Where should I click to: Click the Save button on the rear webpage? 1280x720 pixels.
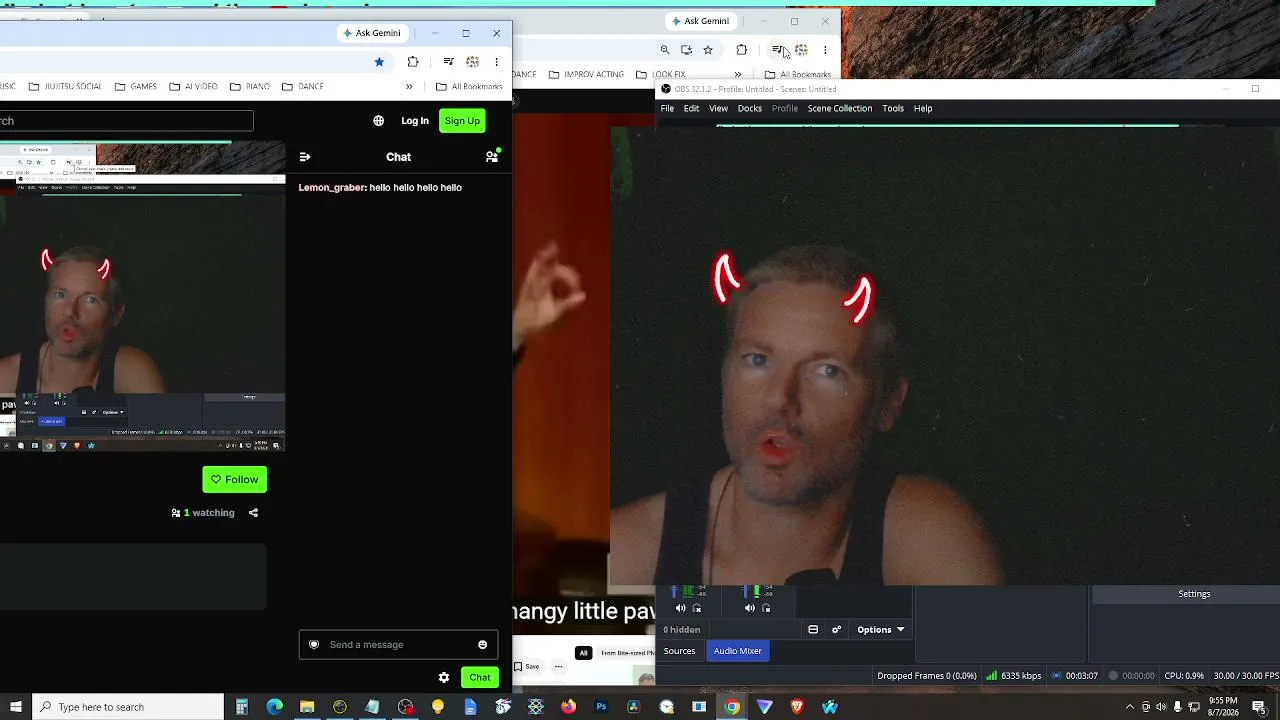[527, 667]
